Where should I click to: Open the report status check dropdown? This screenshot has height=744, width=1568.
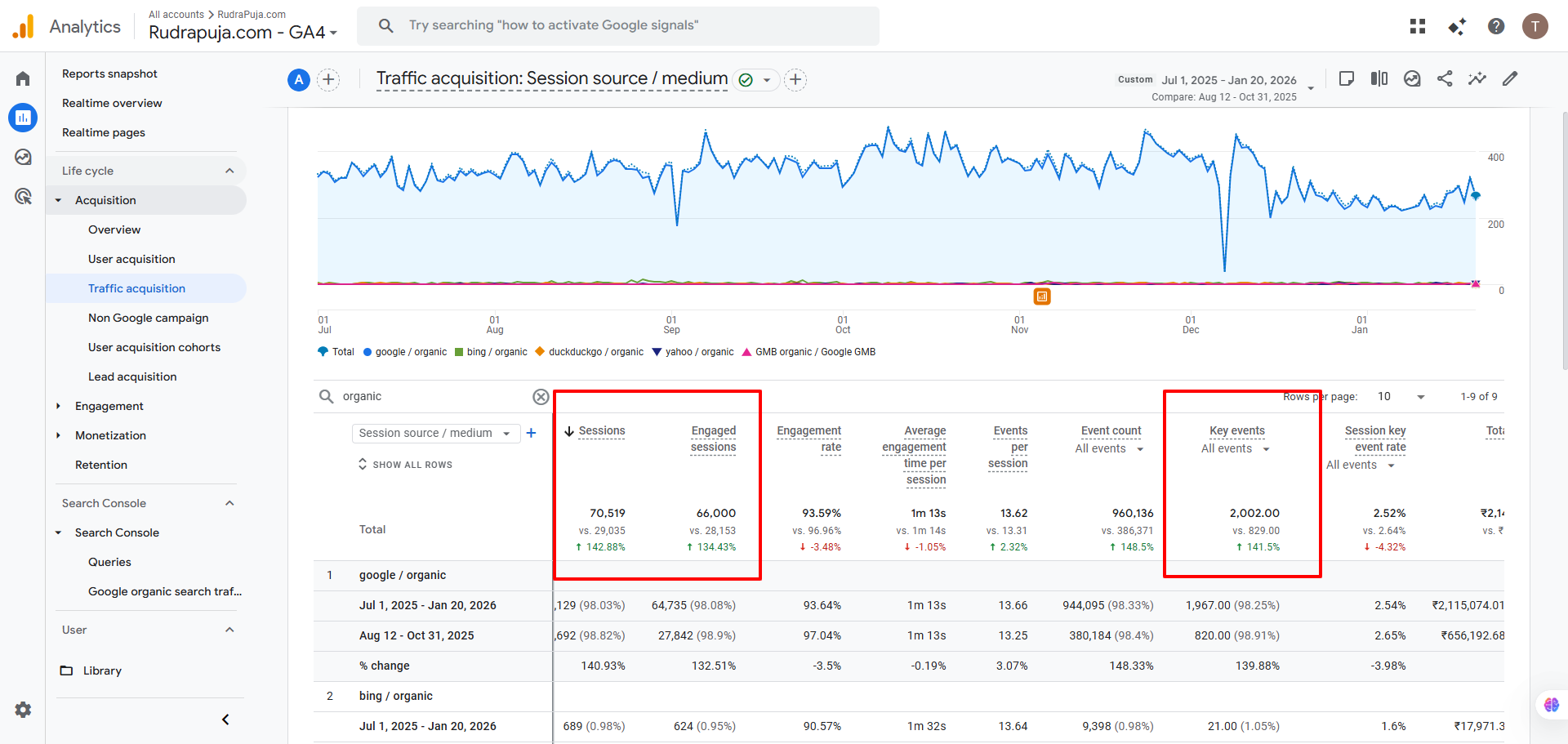click(x=755, y=79)
